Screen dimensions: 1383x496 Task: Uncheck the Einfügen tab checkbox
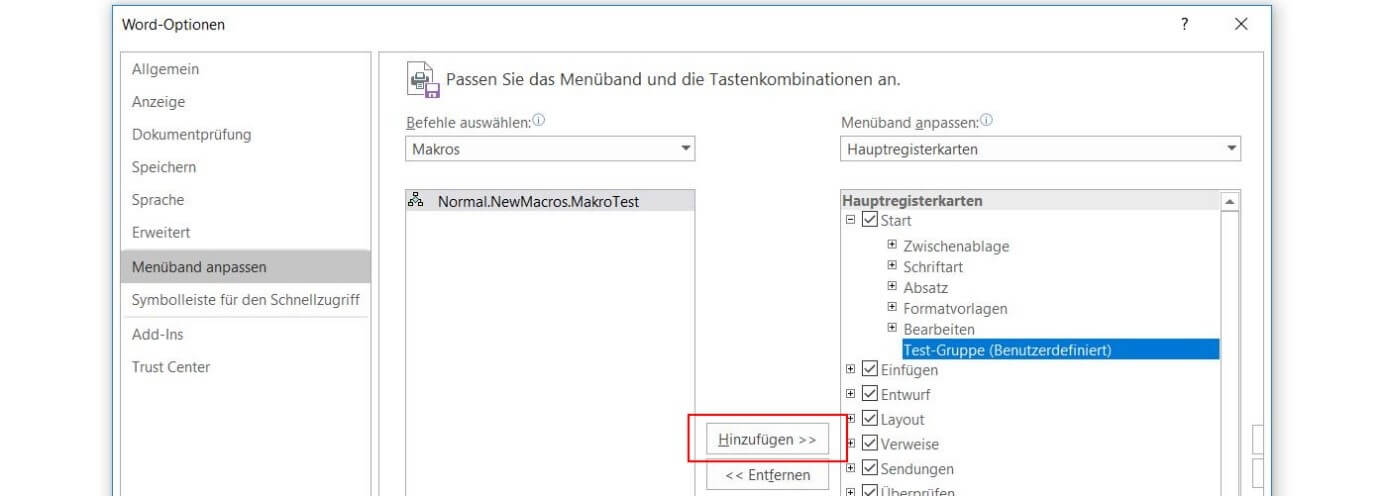(869, 370)
